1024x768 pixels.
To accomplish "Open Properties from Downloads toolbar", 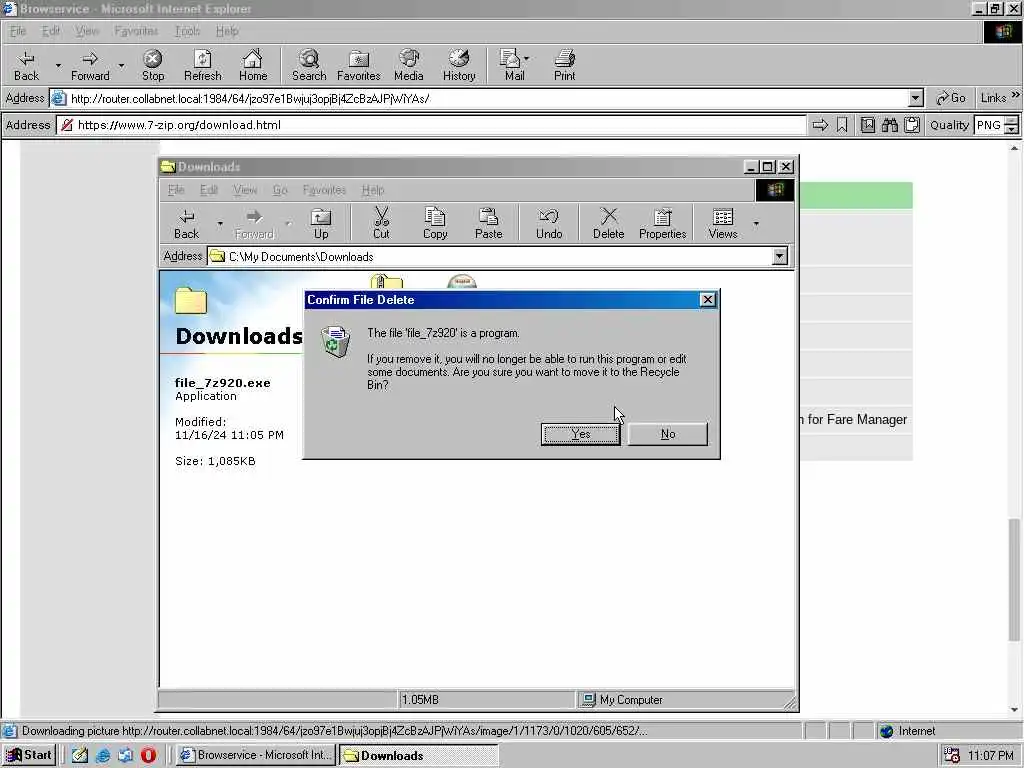I will [x=662, y=223].
